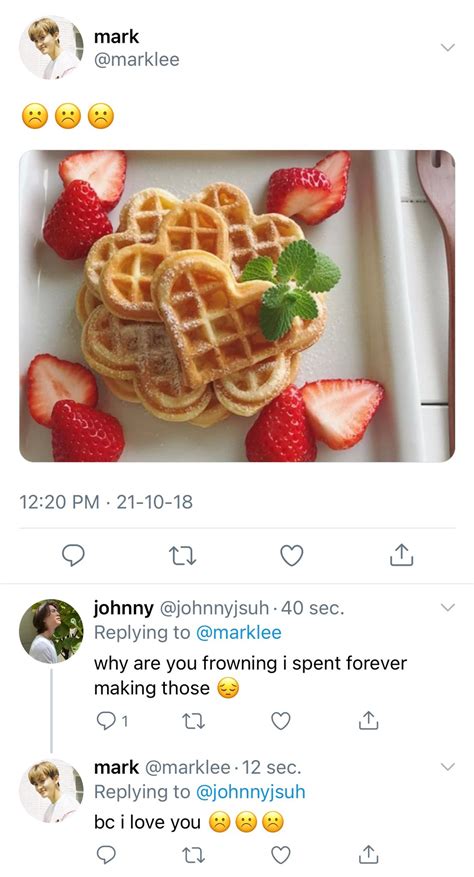Like mark's main waffle tweet
This screenshot has width=474, height=877.
point(292,555)
